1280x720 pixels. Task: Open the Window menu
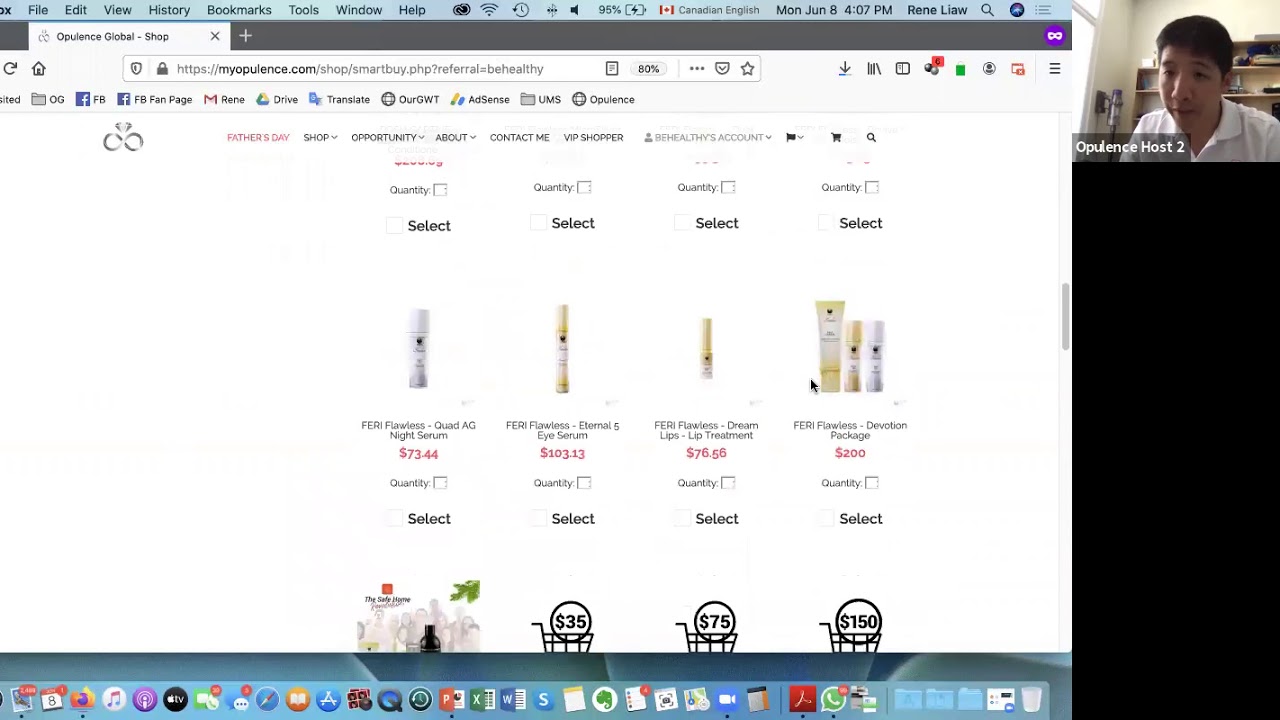click(x=359, y=10)
